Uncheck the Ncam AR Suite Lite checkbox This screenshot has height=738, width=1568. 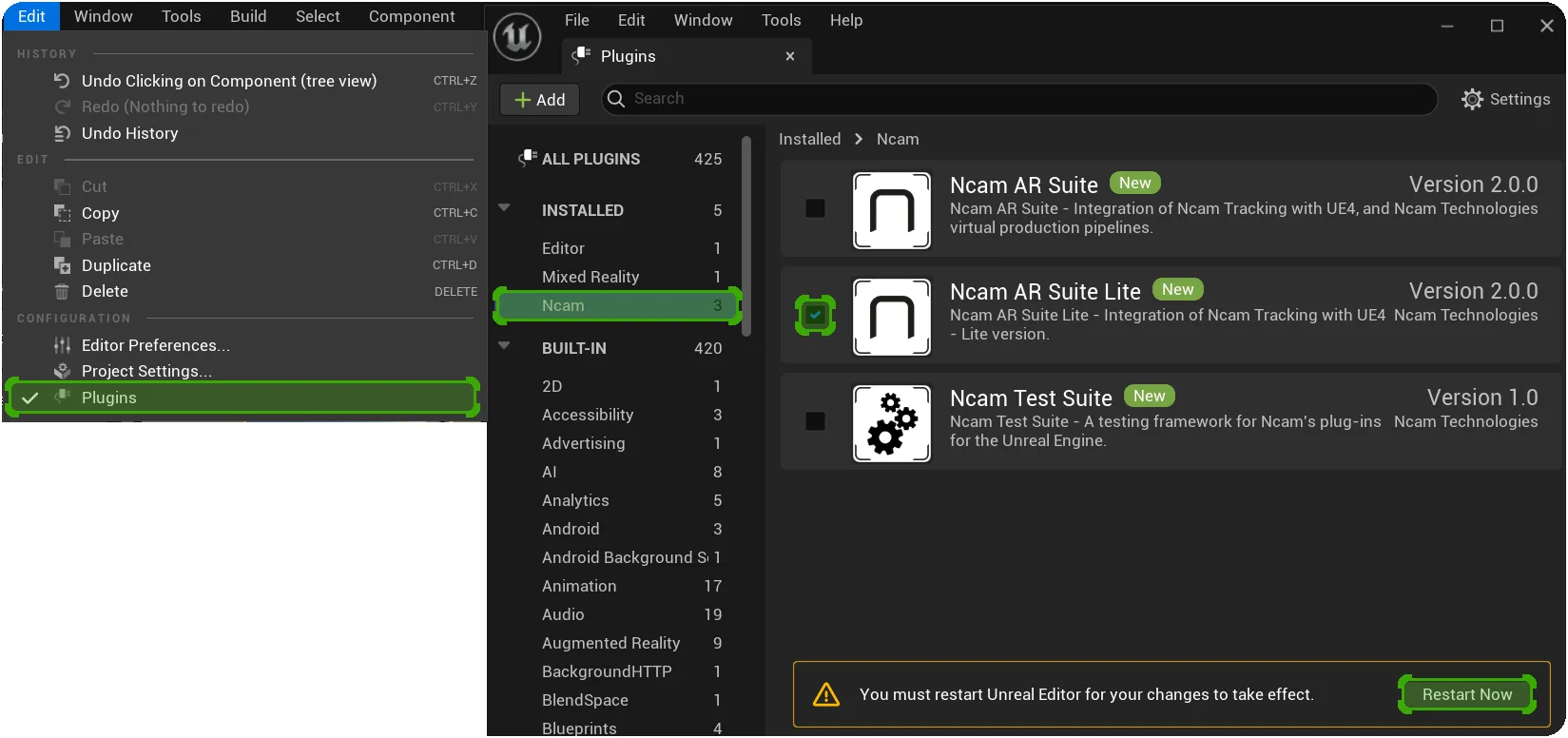point(815,315)
